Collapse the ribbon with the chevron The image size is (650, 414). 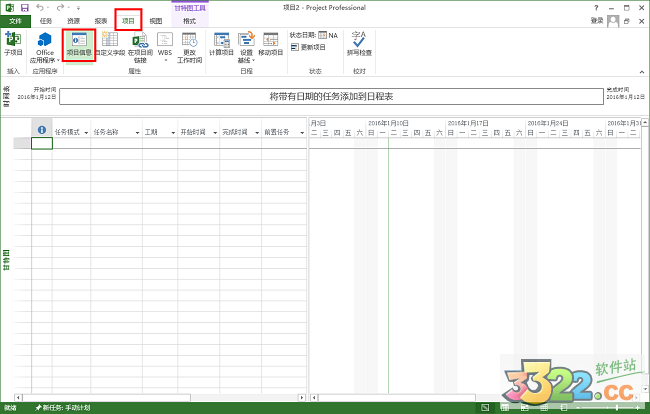click(641, 72)
